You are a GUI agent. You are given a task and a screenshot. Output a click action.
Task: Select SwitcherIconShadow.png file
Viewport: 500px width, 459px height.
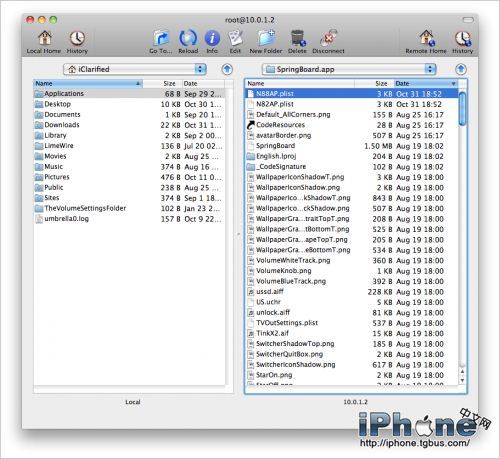tap(352, 365)
